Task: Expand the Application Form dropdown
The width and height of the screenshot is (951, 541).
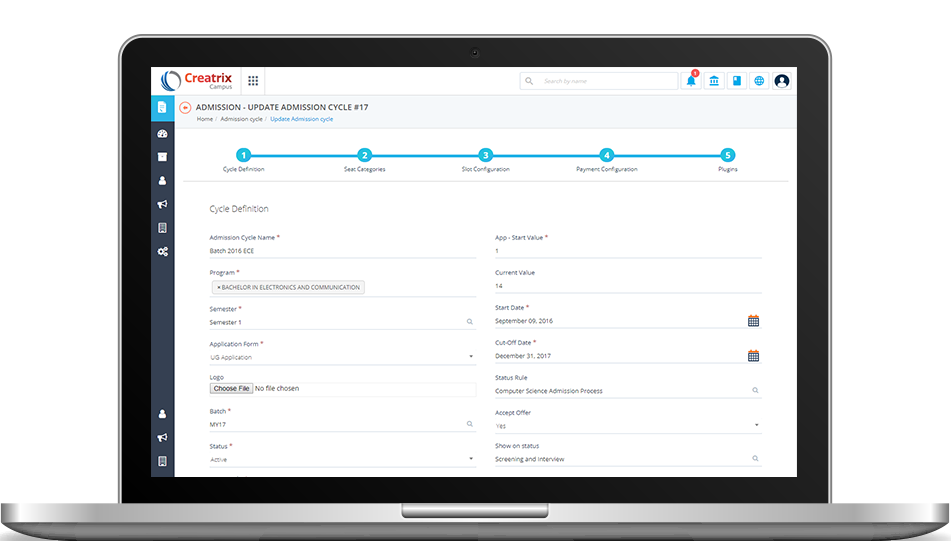Action: (471, 357)
